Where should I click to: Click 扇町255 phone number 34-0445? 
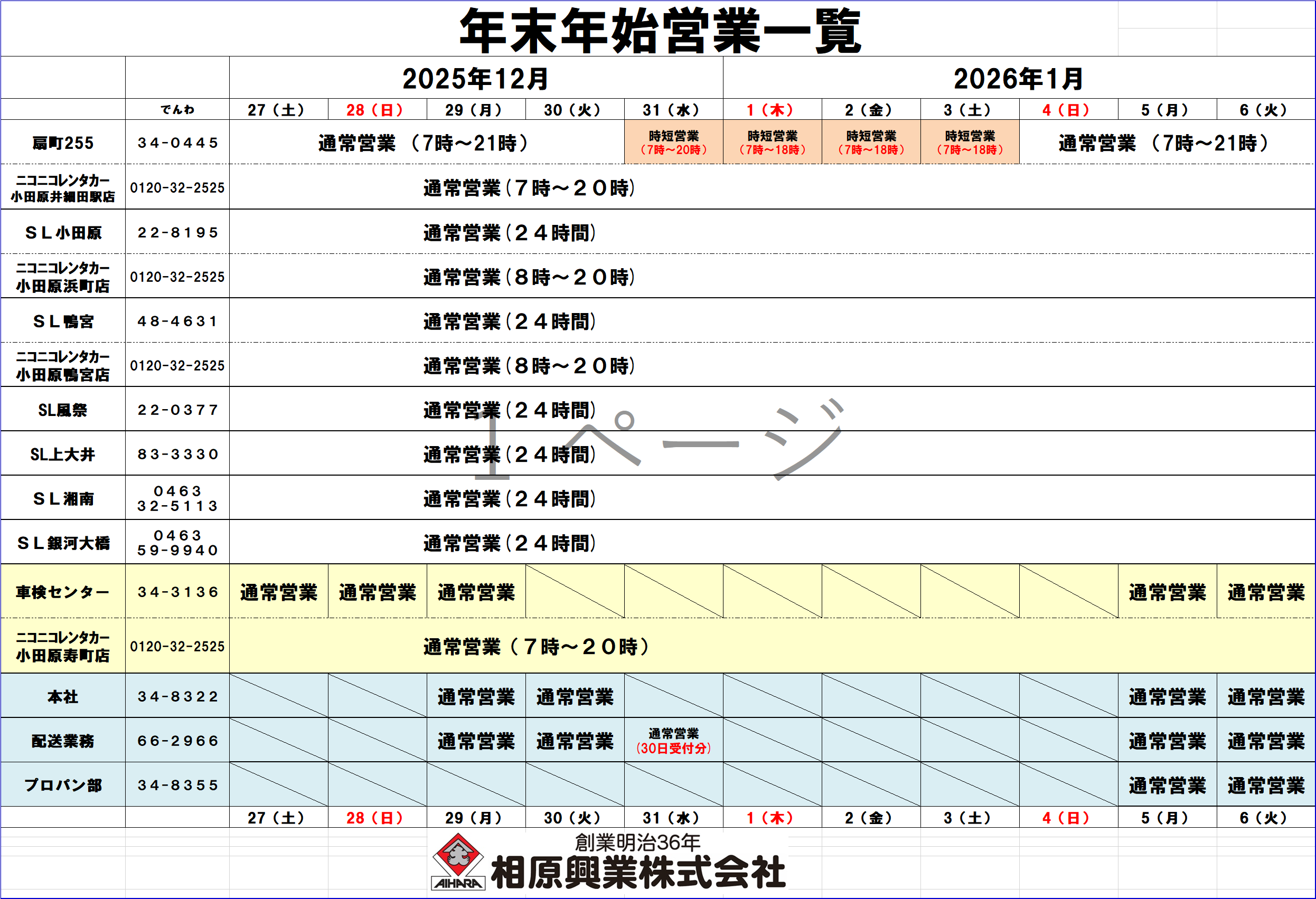coord(177,143)
